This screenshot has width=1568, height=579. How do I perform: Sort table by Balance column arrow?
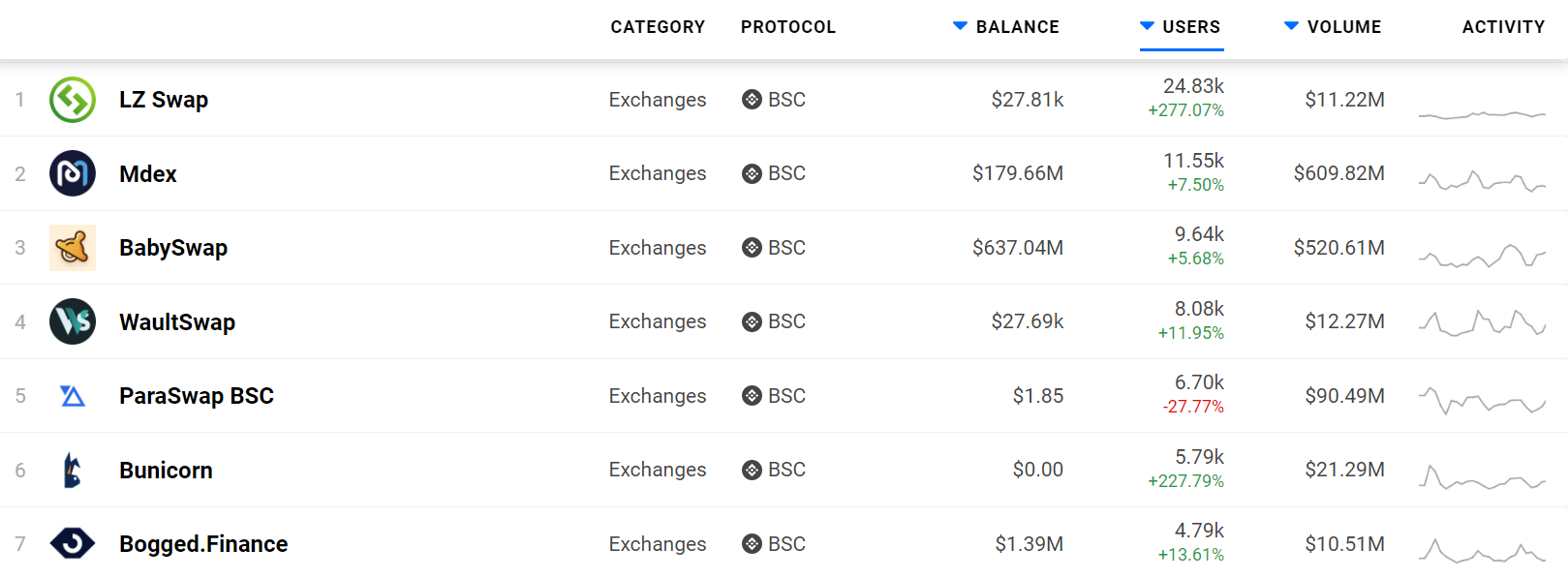point(960,26)
